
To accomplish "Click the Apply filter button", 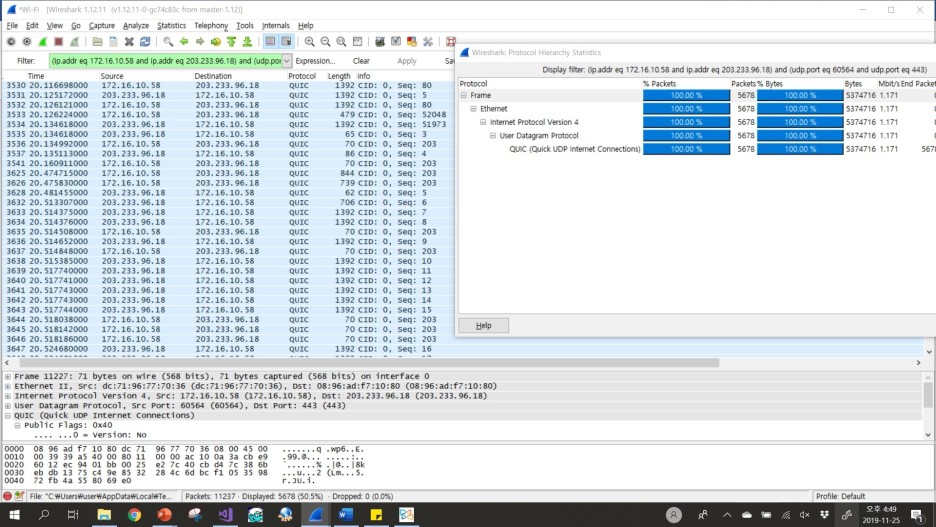I will click(407, 61).
